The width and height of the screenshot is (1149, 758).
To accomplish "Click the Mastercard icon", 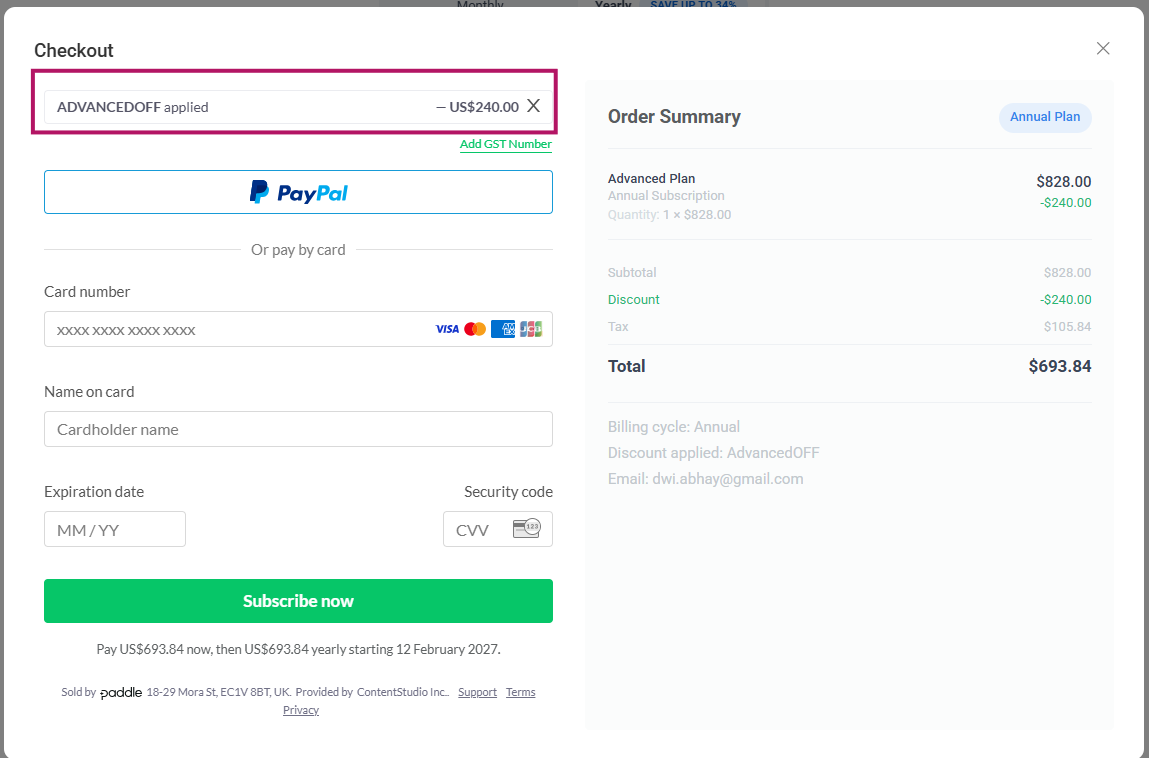I will point(475,328).
